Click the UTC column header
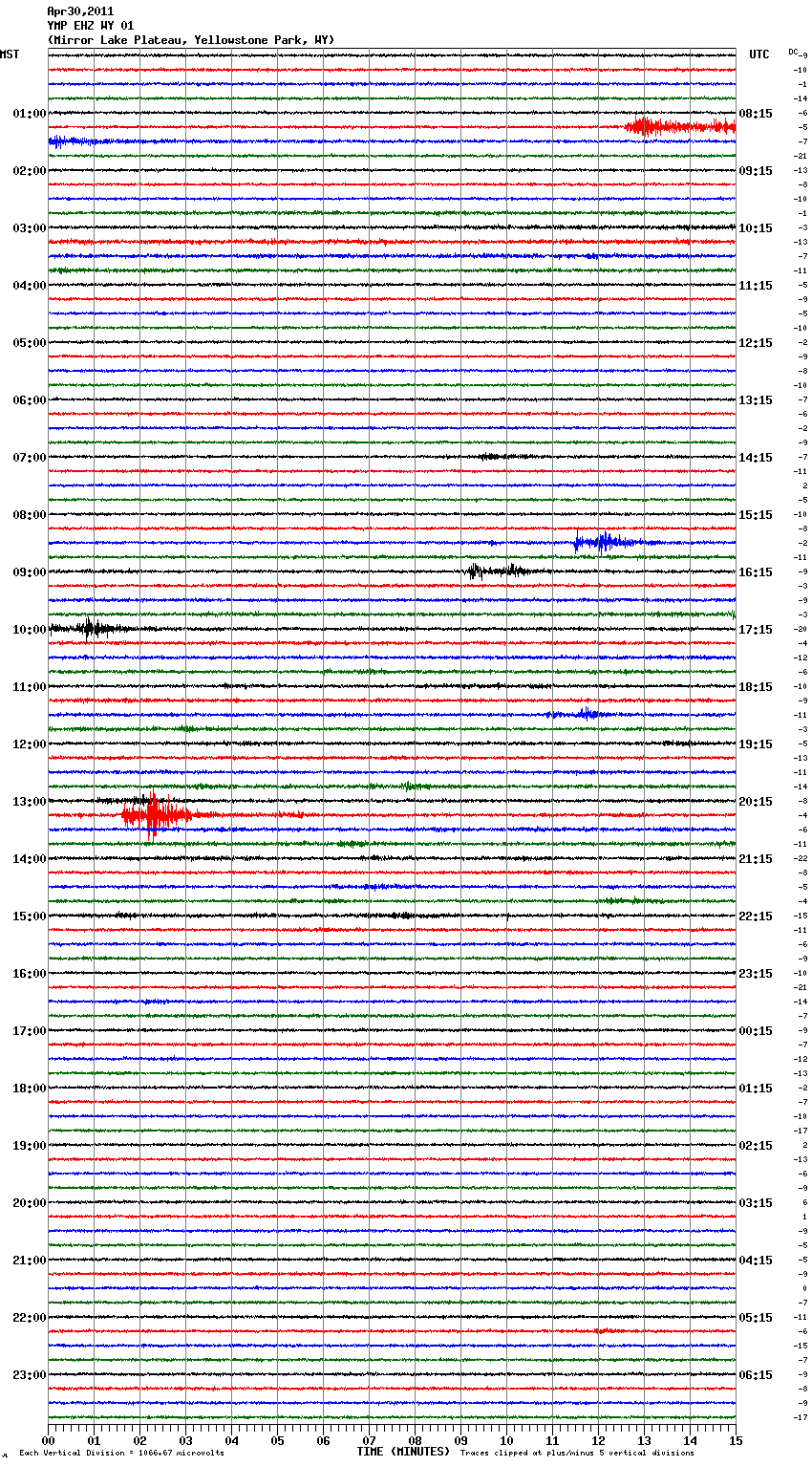Viewport: 812px width, 1466px height. pyautogui.click(x=759, y=54)
